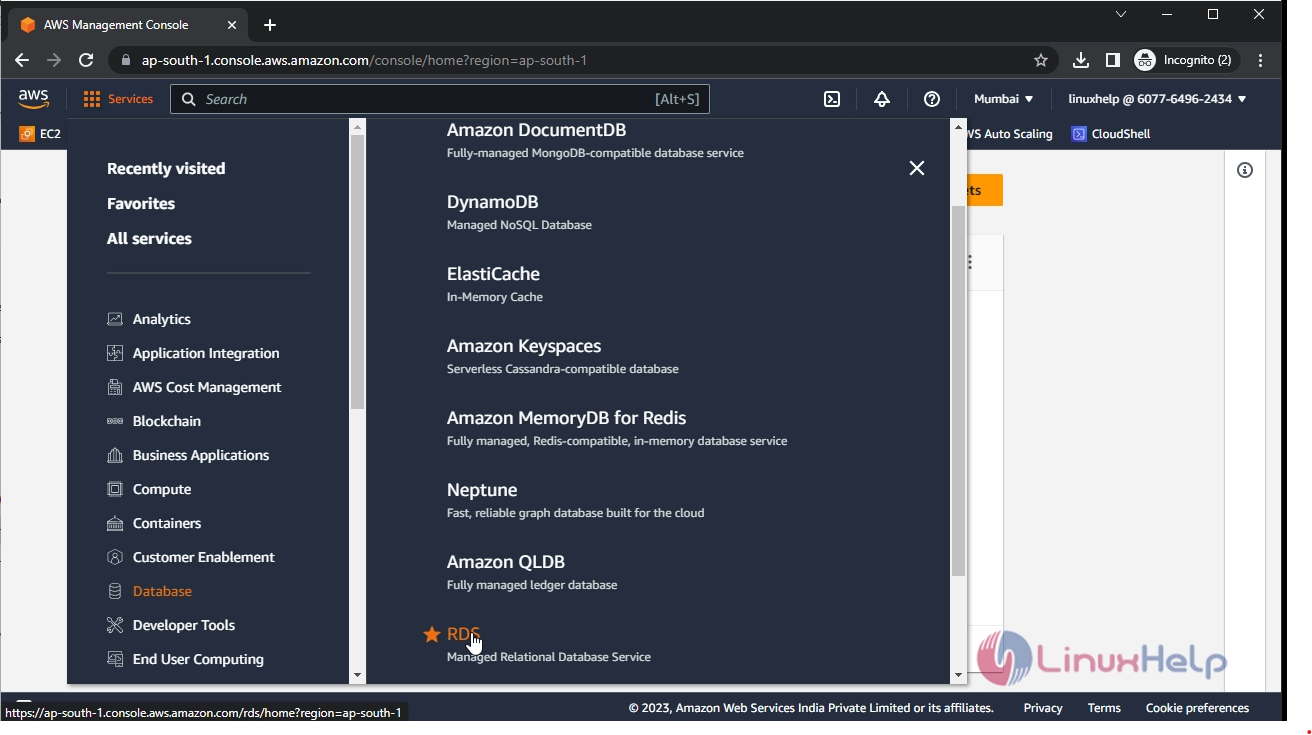Select the Database category label
1312x735 pixels.
[x=162, y=591]
